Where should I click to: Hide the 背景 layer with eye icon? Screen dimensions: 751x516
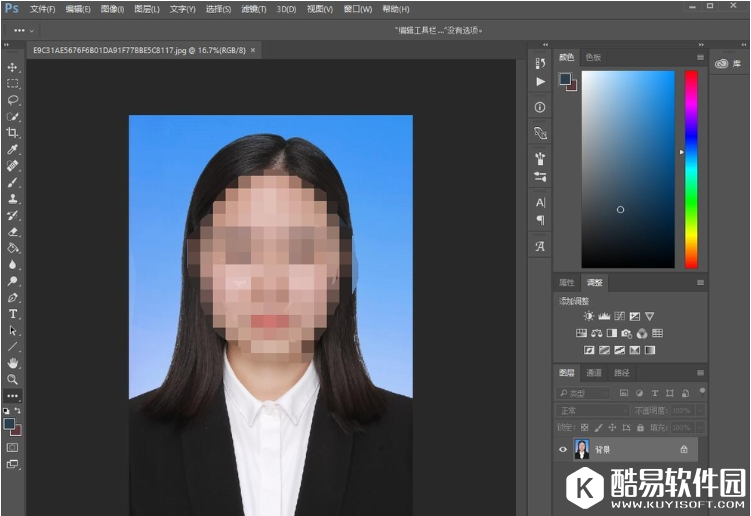coord(563,450)
